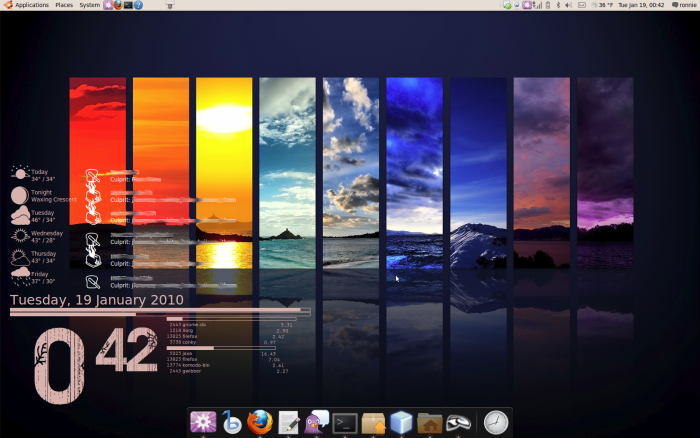700x438 pixels.
Task: Click the 36 °F weather applet
Action: [602, 5]
